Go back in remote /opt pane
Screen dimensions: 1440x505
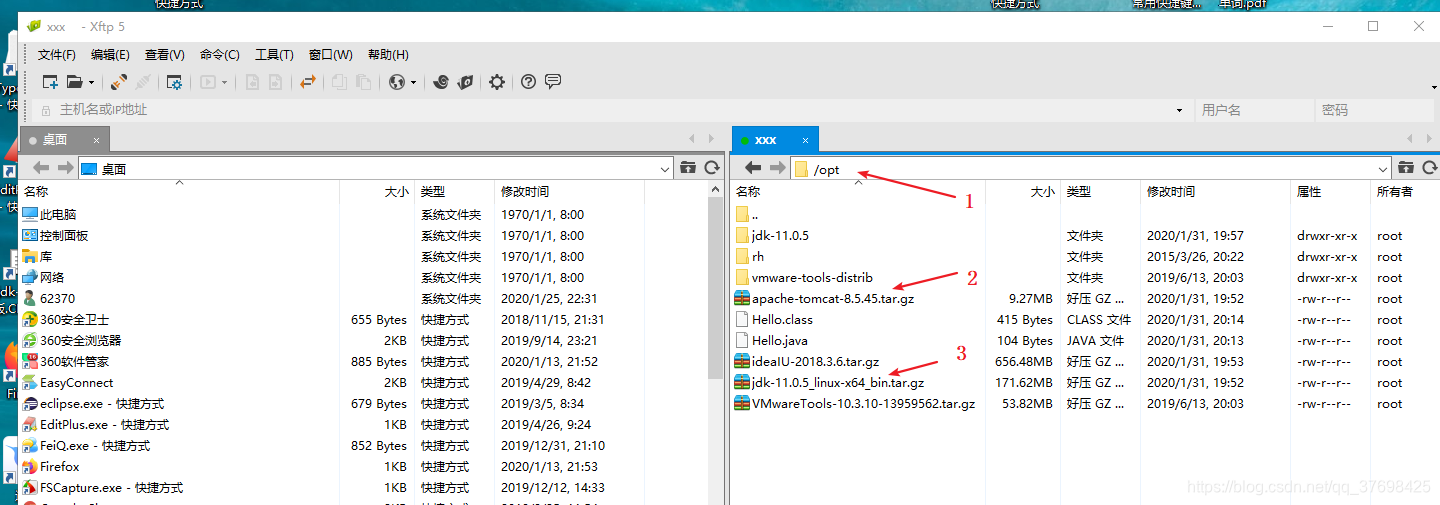click(x=754, y=168)
